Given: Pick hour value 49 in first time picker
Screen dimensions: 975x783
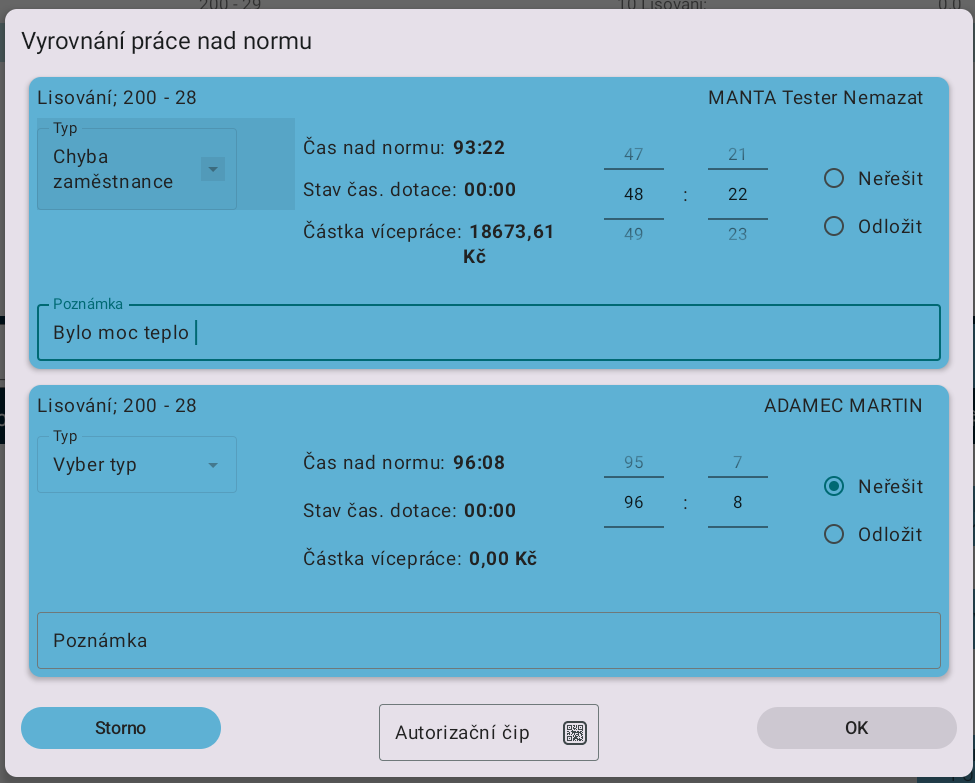Looking at the screenshot, I should click(x=633, y=235).
